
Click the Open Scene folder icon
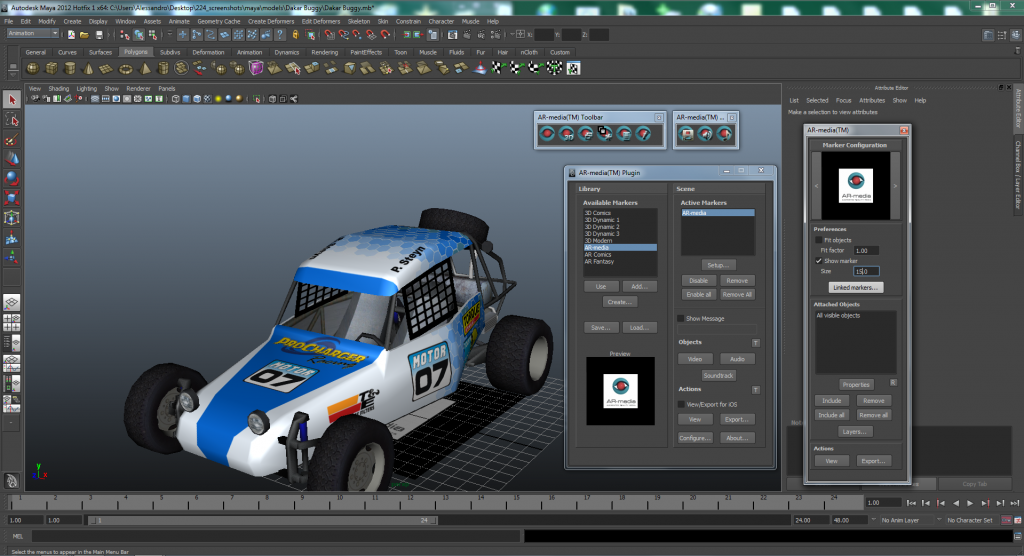coord(84,35)
